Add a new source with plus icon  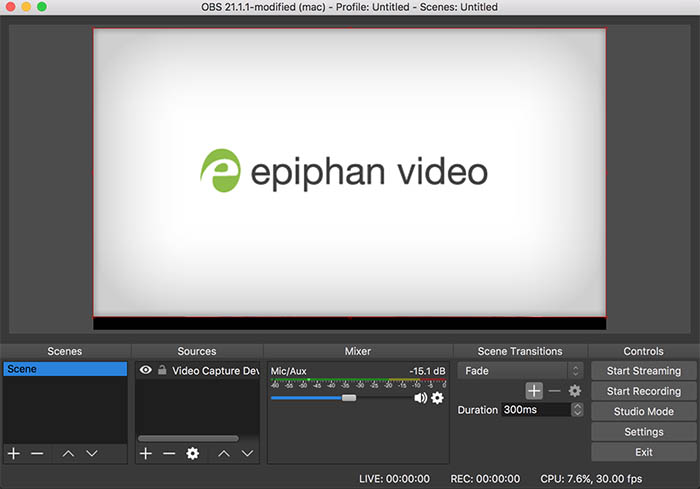click(146, 454)
